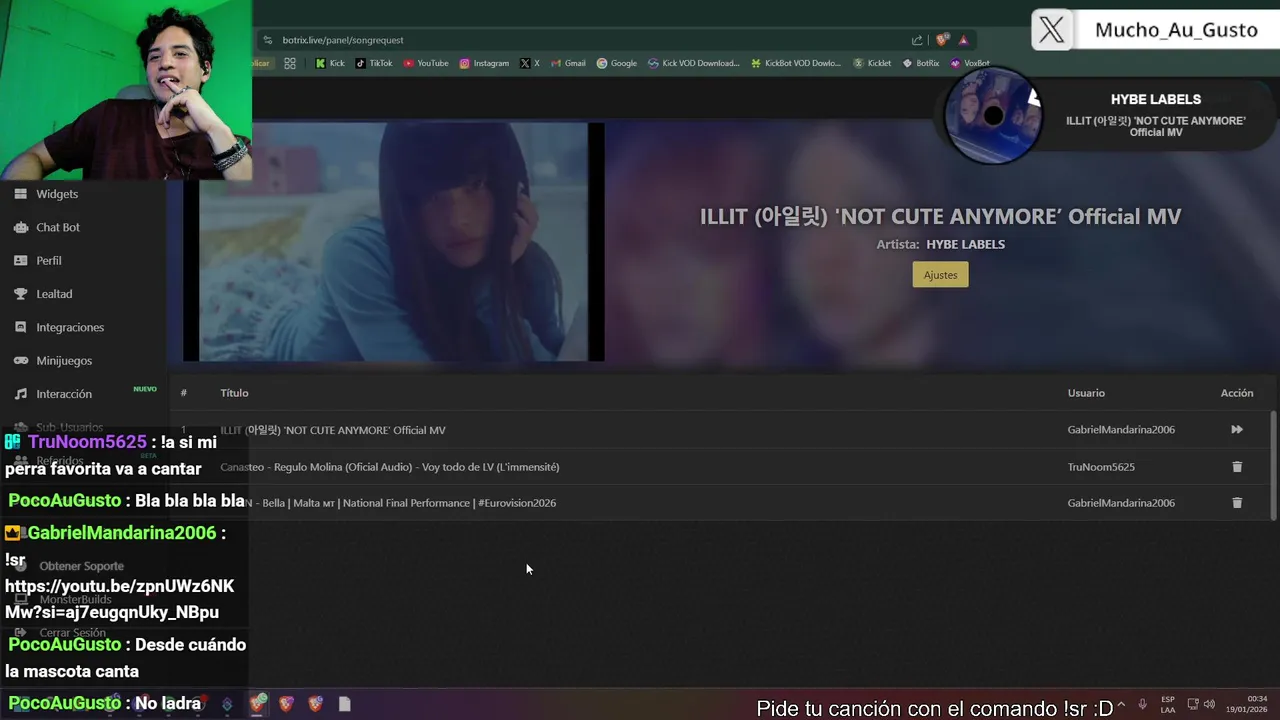Open the Instagram bookmark
The height and width of the screenshot is (720, 1280).
tap(484, 63)
